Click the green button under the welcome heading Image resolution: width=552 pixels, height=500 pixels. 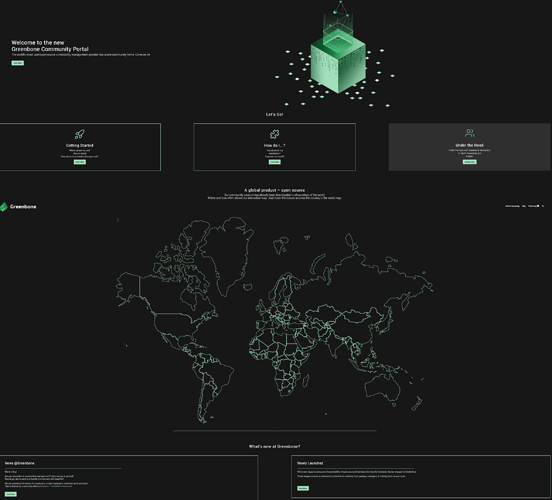coord(18,63)
